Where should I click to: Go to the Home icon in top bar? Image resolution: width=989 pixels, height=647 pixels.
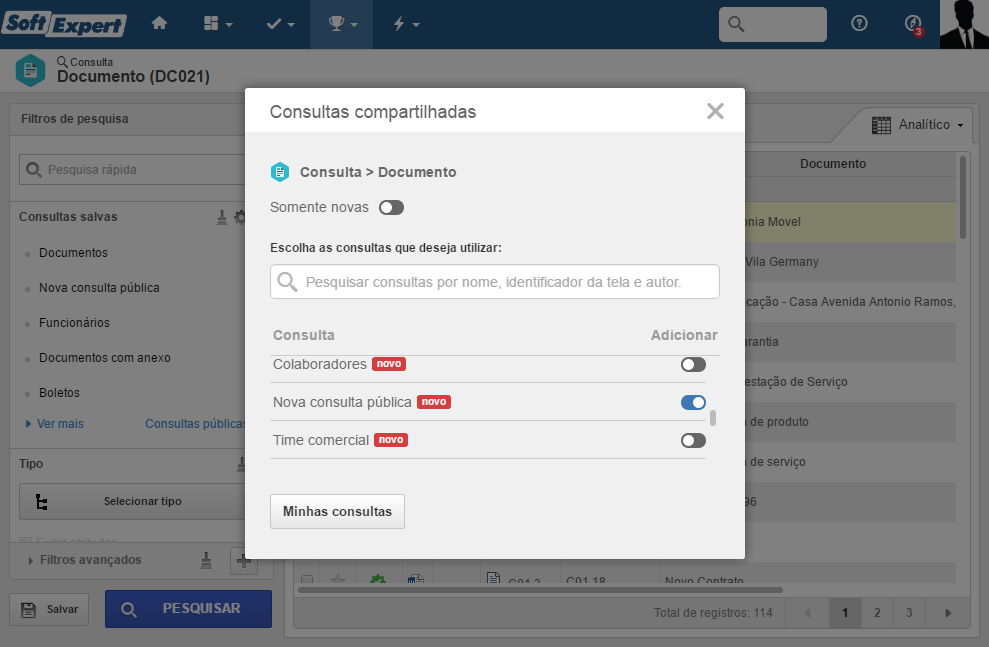pyautogui.click(x=160, y=24)
